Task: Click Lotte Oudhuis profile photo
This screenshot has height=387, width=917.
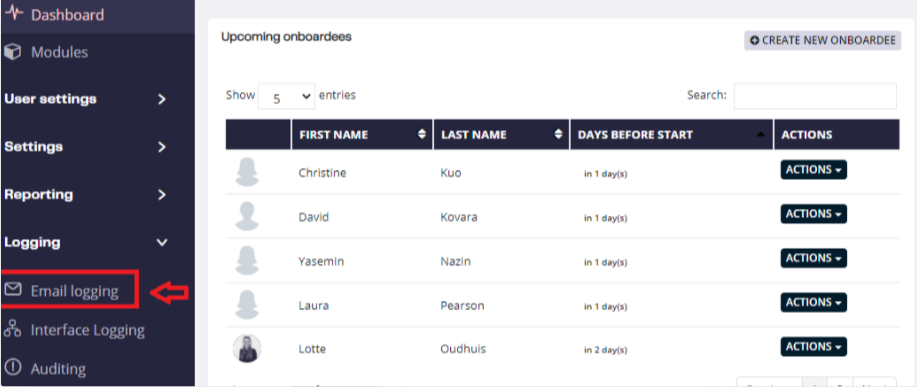Action: tap(247, 349)
